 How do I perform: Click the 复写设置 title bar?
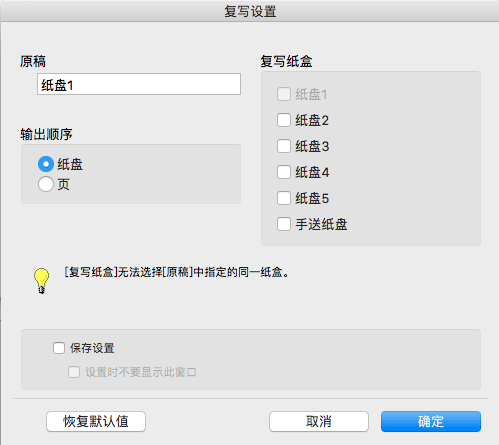pos(250,11)
